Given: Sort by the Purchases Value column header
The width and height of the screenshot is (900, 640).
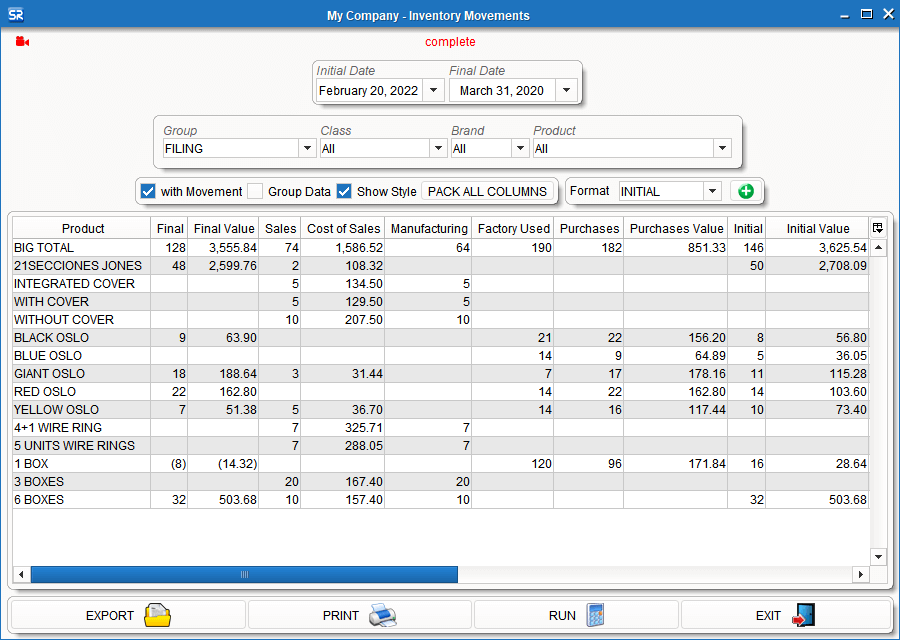Looking at the screenshot, I should [x=676, y=228].
